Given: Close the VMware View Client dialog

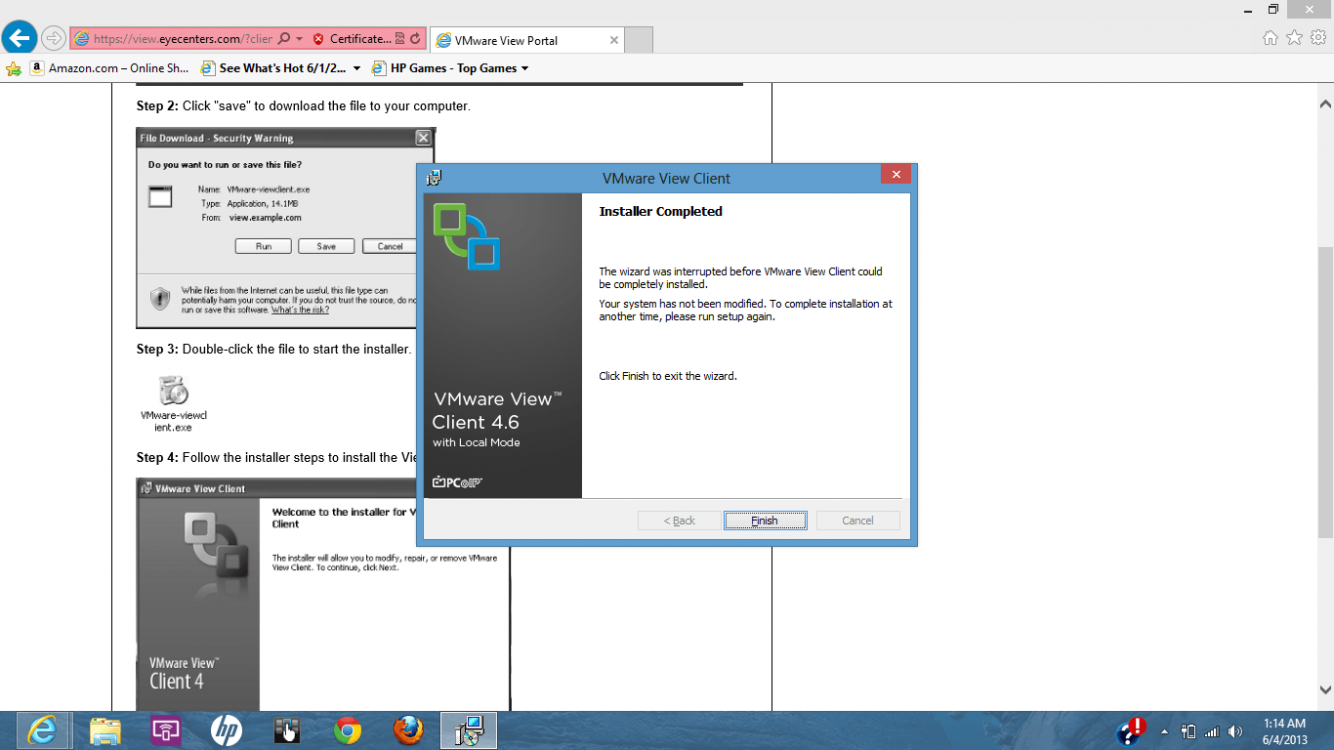Looking at the screenshot, I should click(x=896, y=175).
